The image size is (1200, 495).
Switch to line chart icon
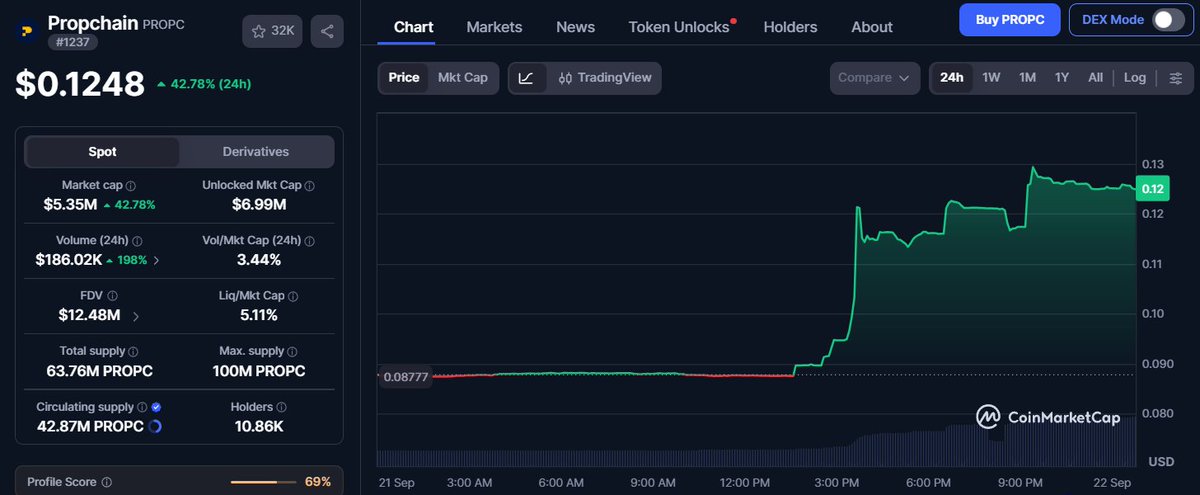click(x=527, y=78)
